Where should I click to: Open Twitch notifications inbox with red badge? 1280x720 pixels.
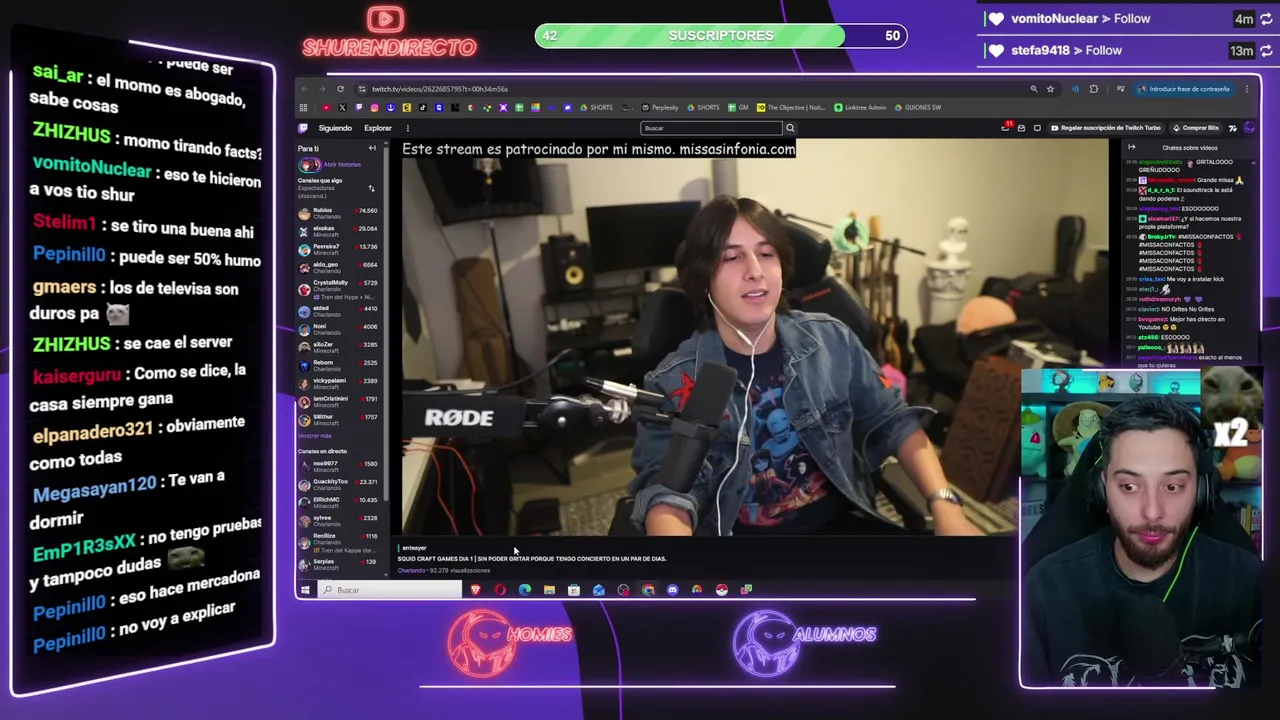(x=1006, y=128)
